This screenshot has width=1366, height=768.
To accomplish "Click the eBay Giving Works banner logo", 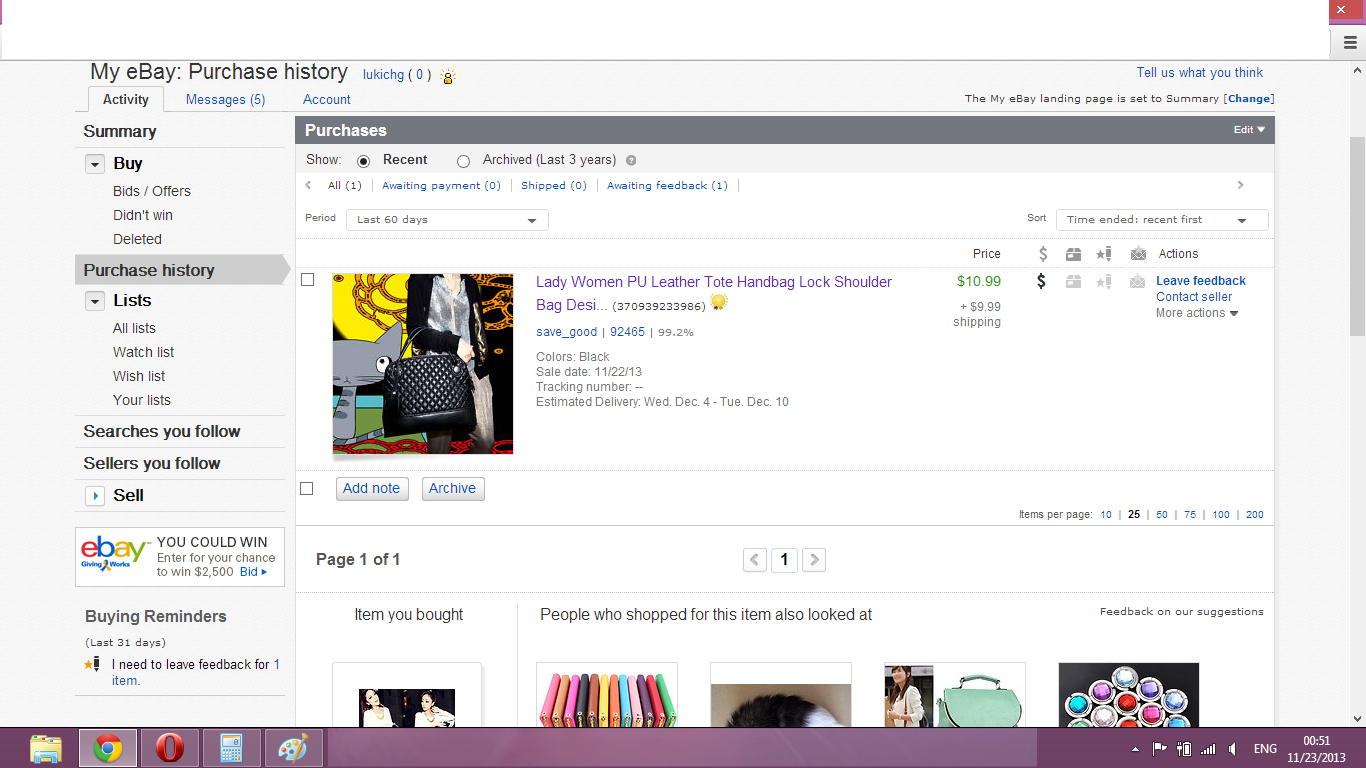I will [x=115, y=556].
